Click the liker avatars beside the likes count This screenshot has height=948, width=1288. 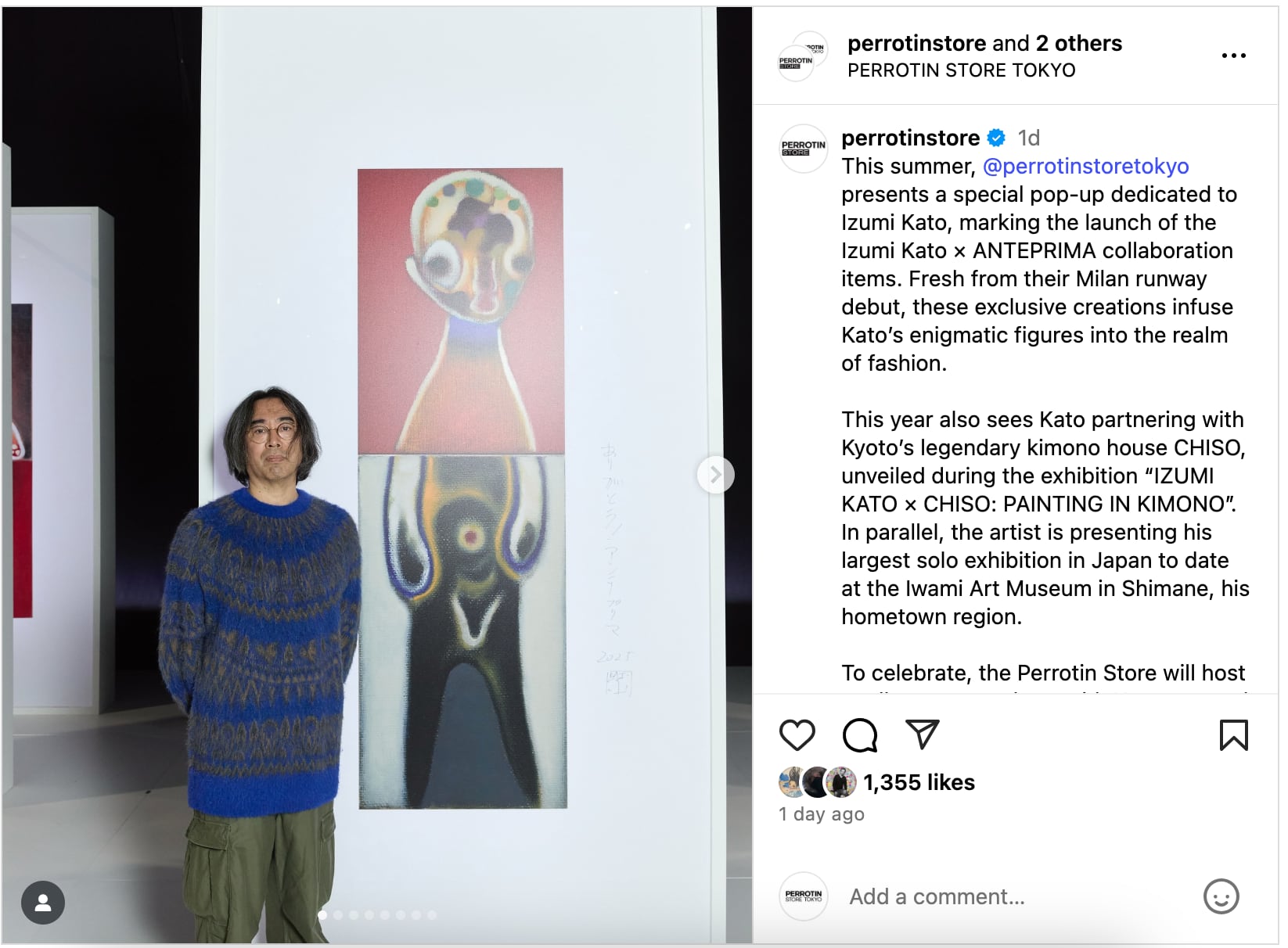click(x=818, y=782)
